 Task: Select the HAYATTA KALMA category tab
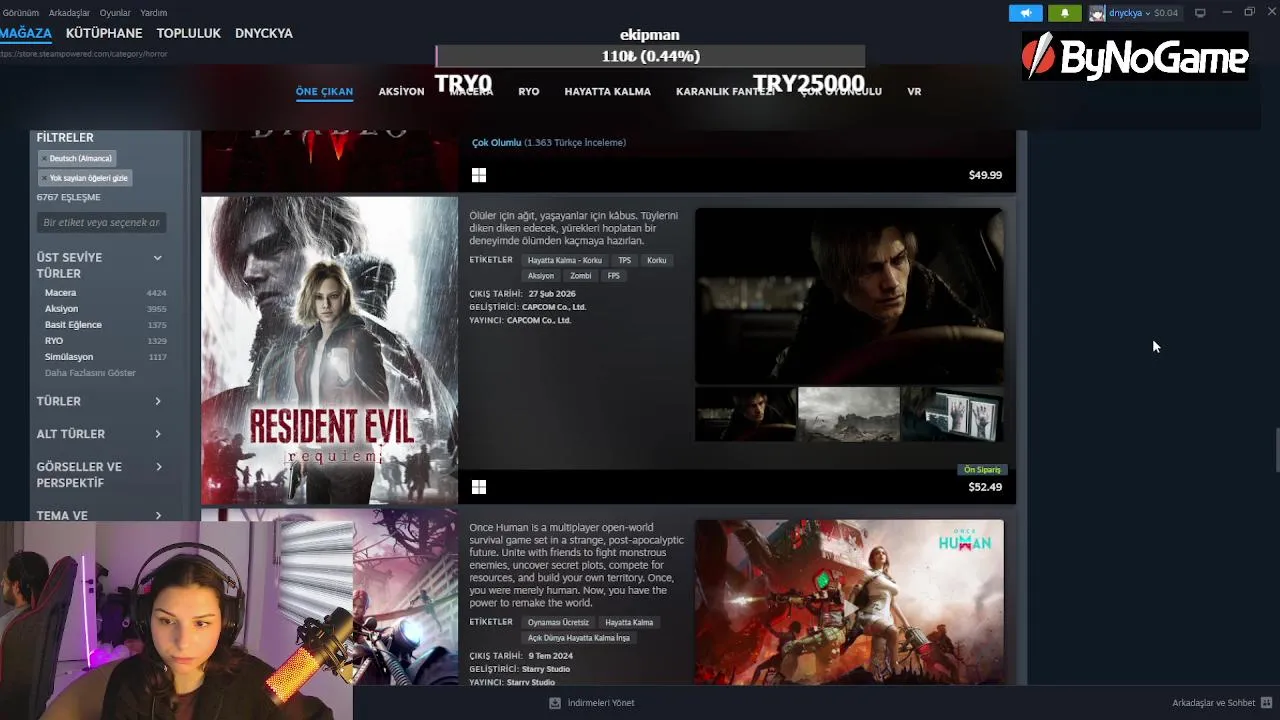tap(607, 91)
